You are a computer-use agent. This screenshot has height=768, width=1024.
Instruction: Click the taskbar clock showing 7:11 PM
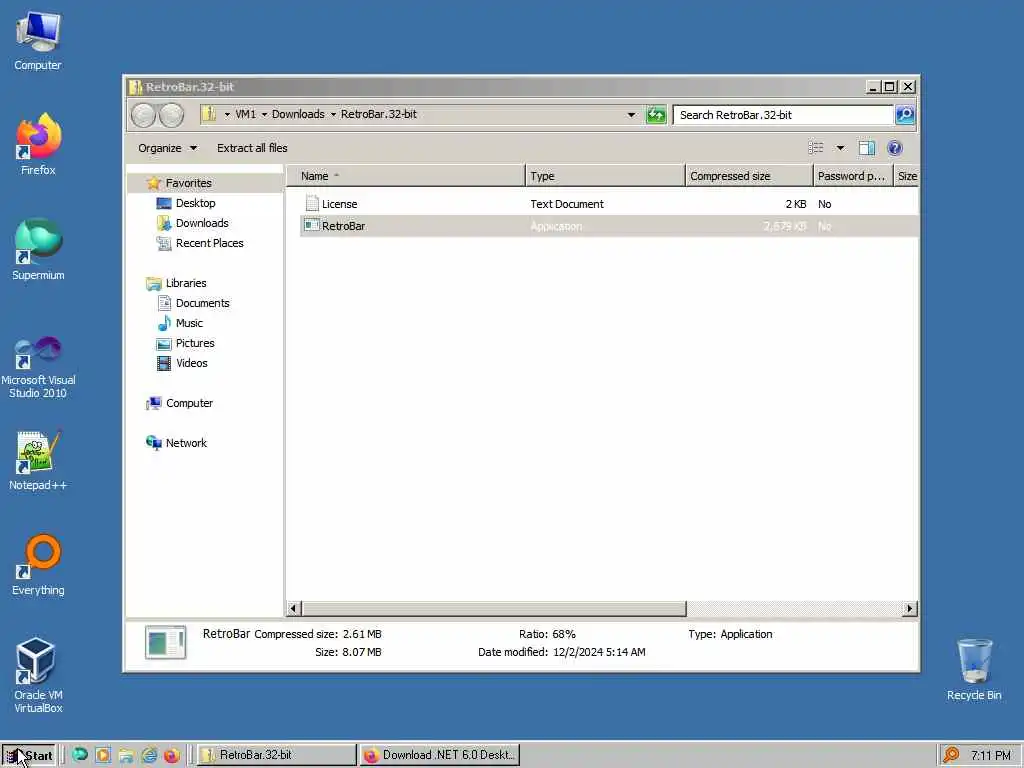[990, 756]
